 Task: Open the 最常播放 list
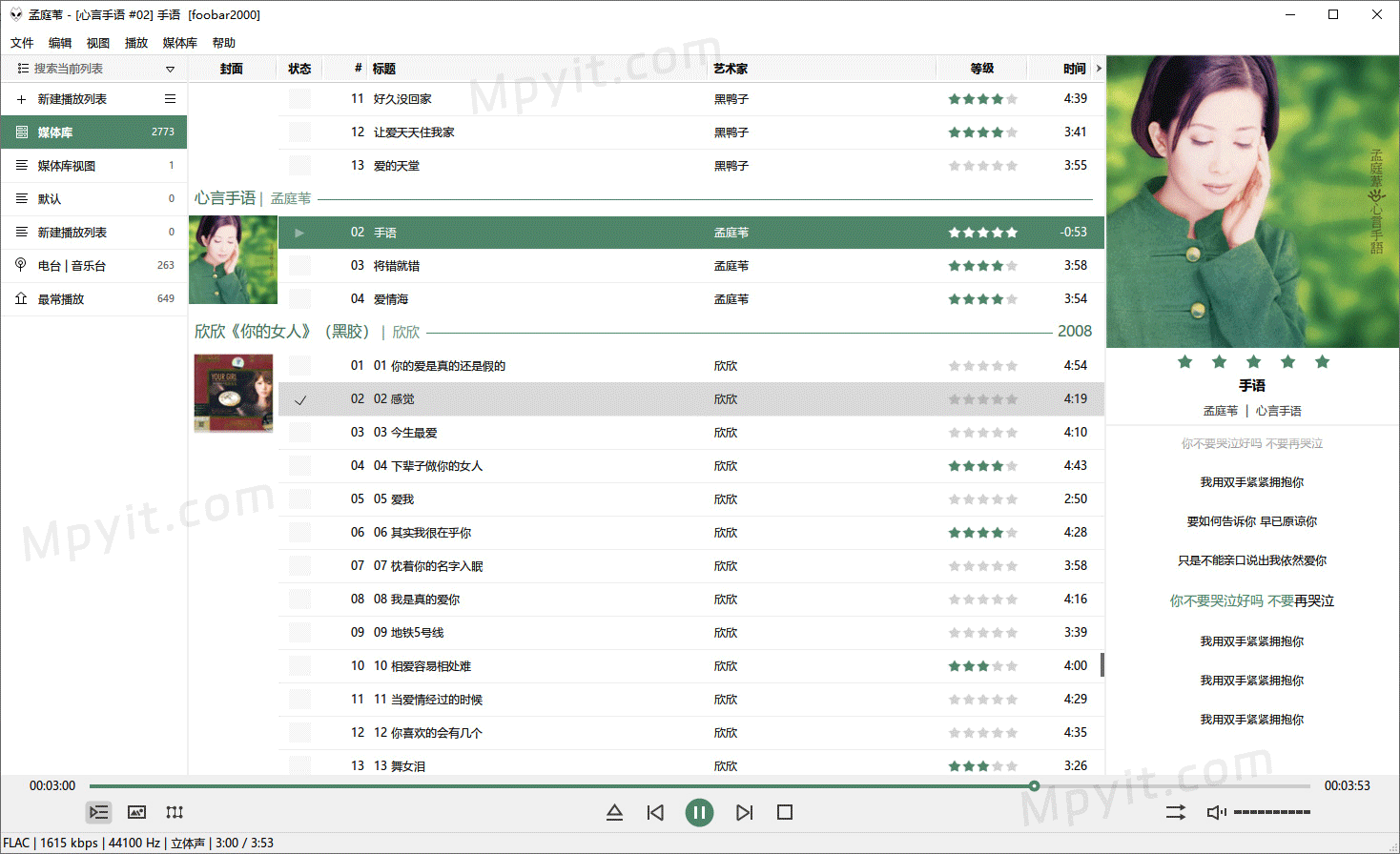(93, 299)
